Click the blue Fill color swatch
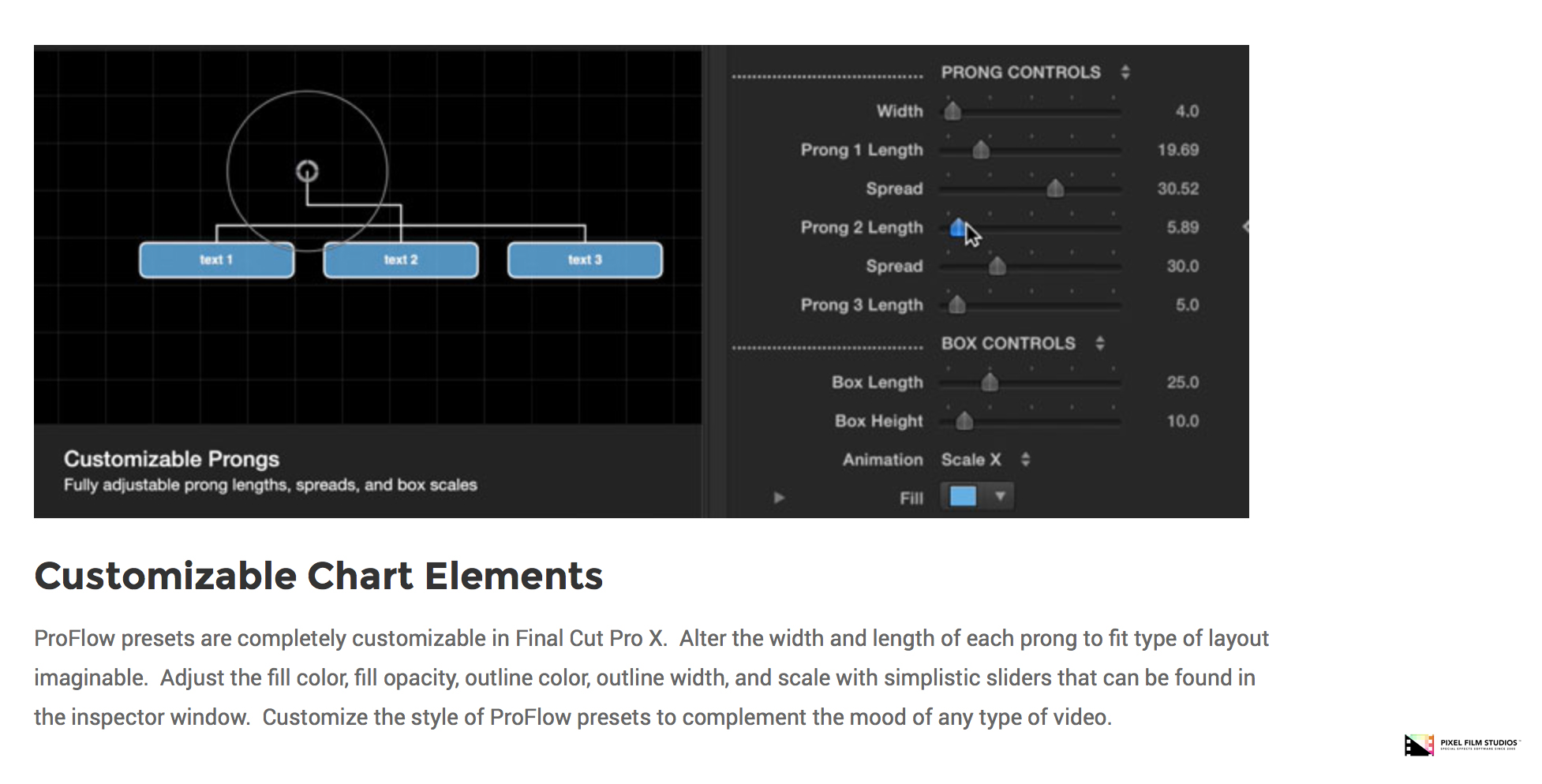Image resolution: width=1542 pixels, height=784 pixels. [963, 496]
